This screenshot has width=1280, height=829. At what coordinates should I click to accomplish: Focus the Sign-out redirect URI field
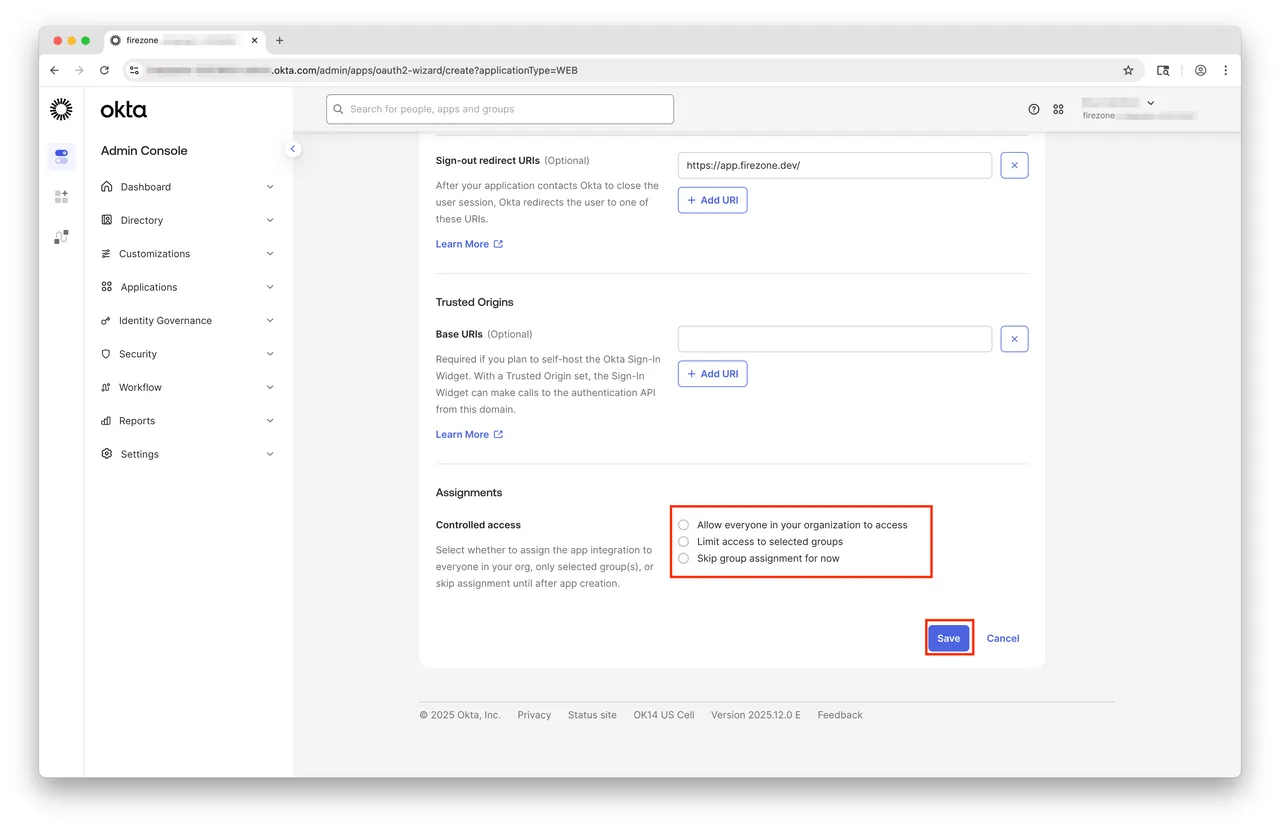point(835,165)
